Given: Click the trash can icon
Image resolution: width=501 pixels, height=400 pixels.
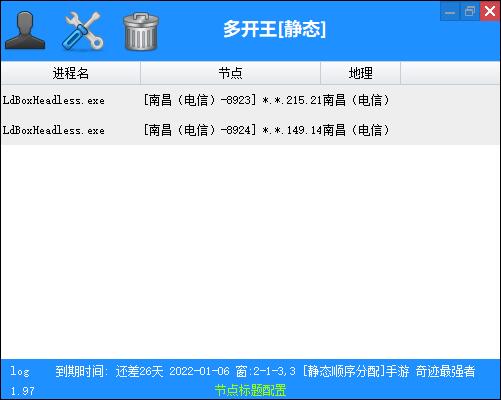Looking at the screenshot, I should [x=141, y=32].
